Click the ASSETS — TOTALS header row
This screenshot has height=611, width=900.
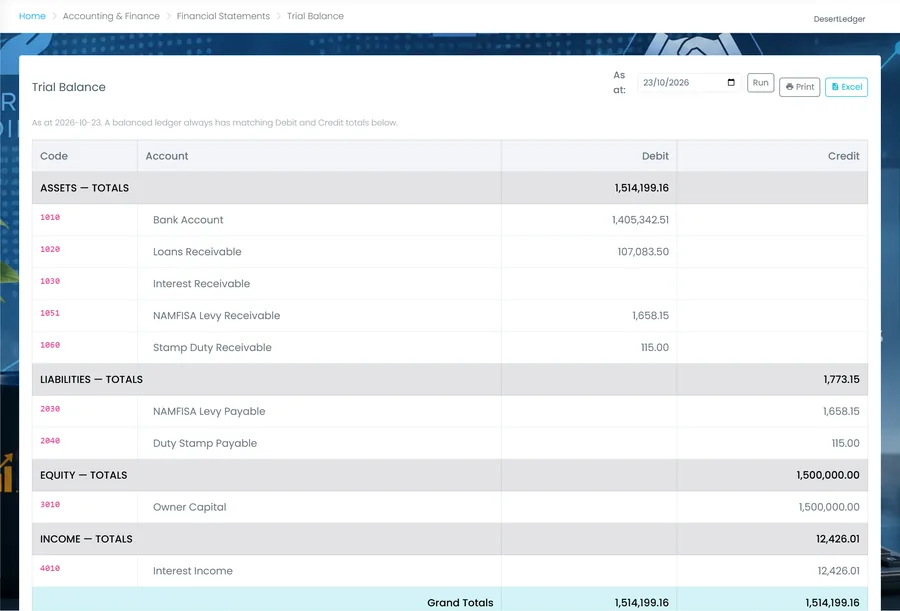coord(450,188)
